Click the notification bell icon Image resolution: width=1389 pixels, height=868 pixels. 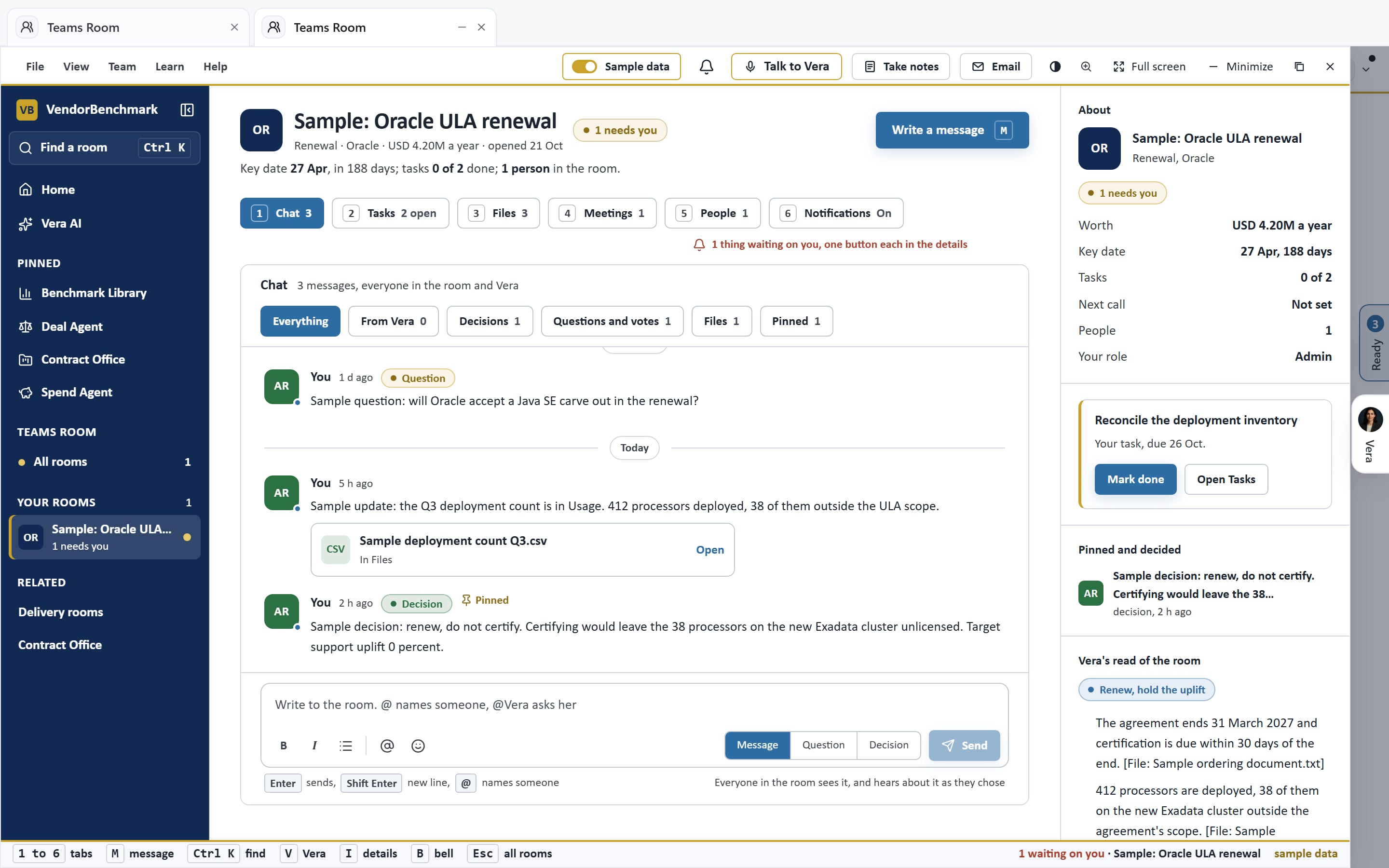tap(706, 67)
